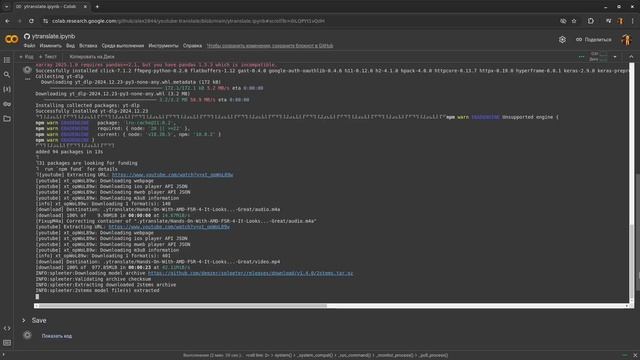Open the RAM/Disk resources dropdown arrow
This screenshot has height=360, width=640.
(615, 57)
